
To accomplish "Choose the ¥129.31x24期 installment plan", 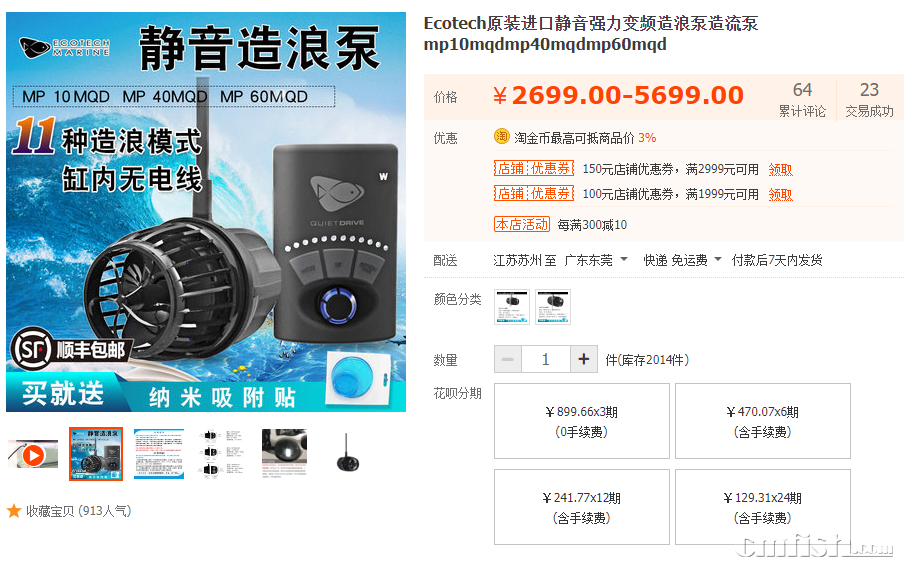I will 762,507.
